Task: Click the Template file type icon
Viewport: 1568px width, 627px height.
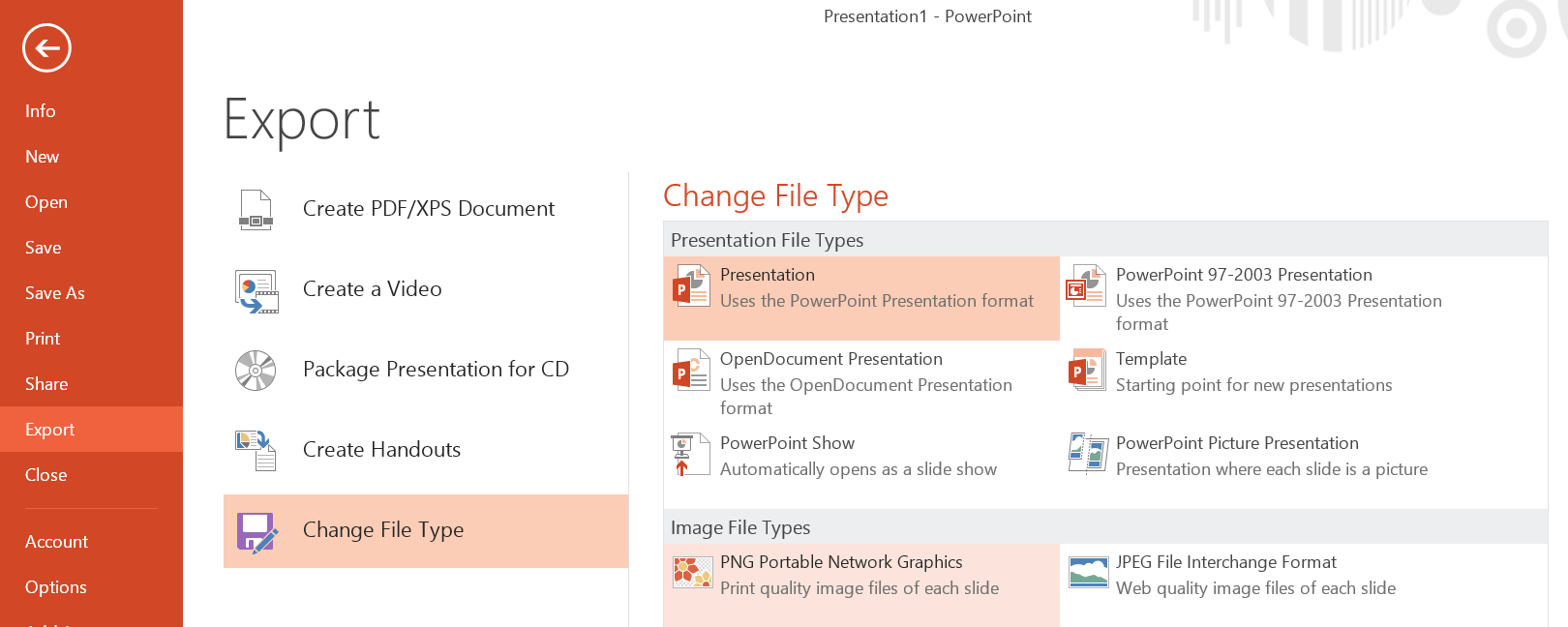Action: point(1087,370)
